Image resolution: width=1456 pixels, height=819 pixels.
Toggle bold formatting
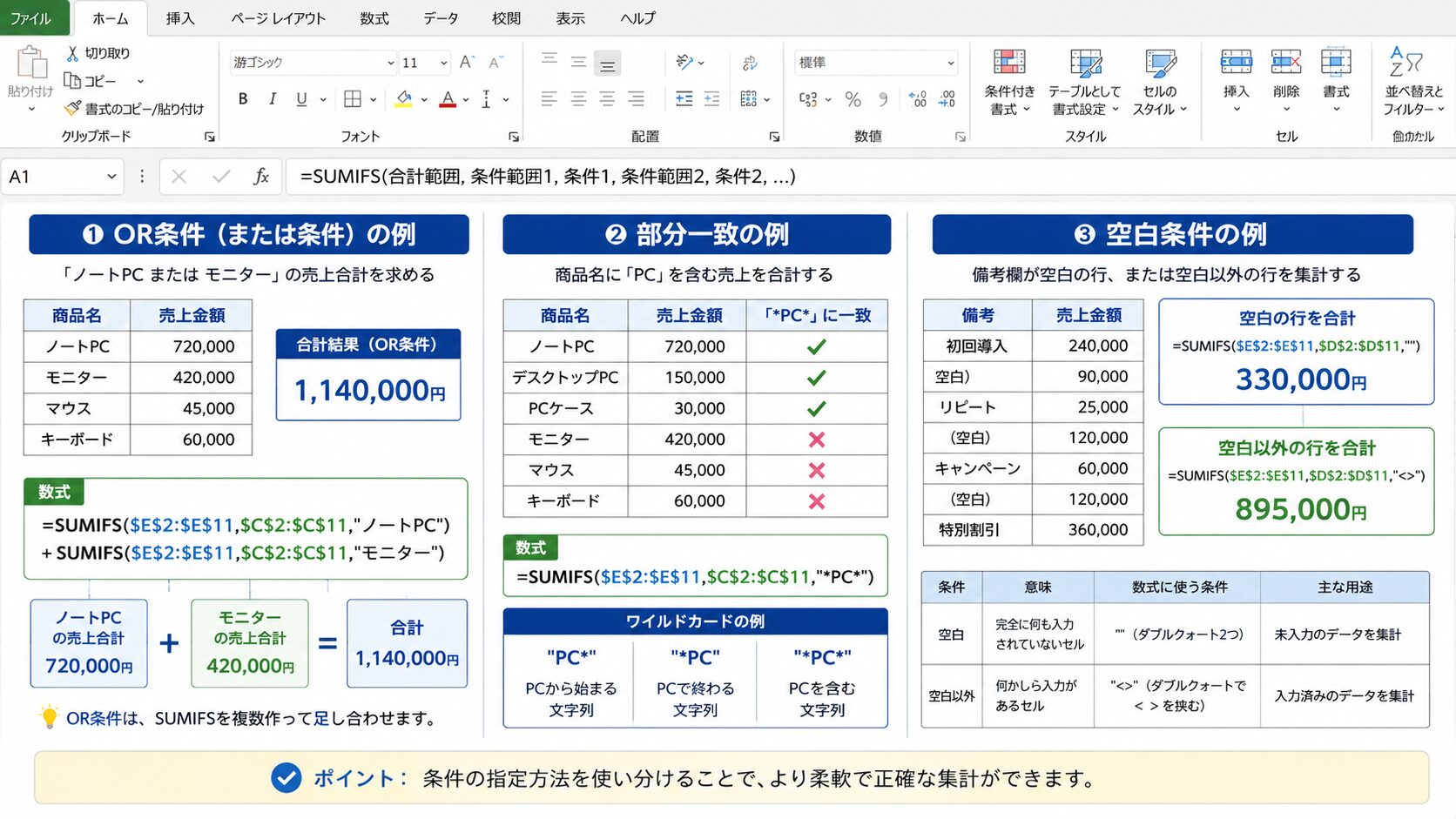[243, 99]
